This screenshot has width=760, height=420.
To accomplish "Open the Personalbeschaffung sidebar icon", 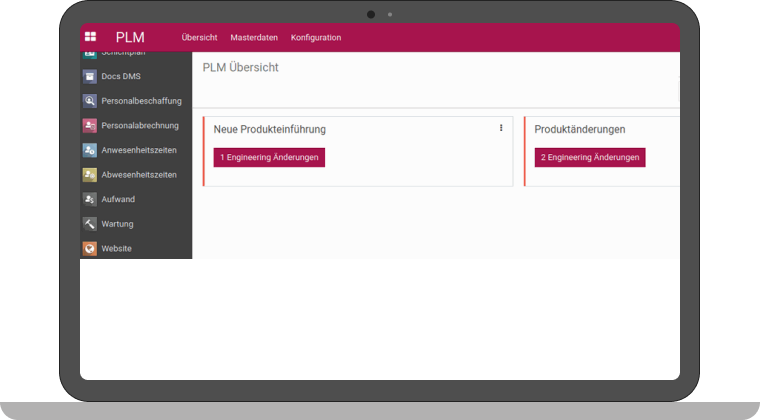I will 90,101.
